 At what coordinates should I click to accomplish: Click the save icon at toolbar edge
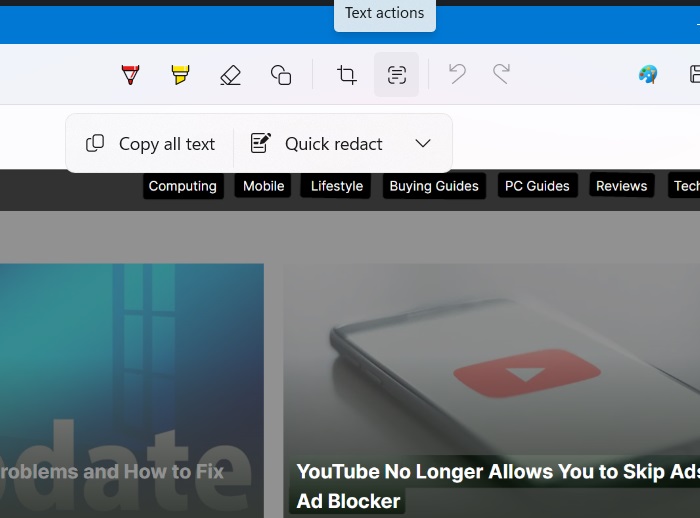[x=694, y=74]
